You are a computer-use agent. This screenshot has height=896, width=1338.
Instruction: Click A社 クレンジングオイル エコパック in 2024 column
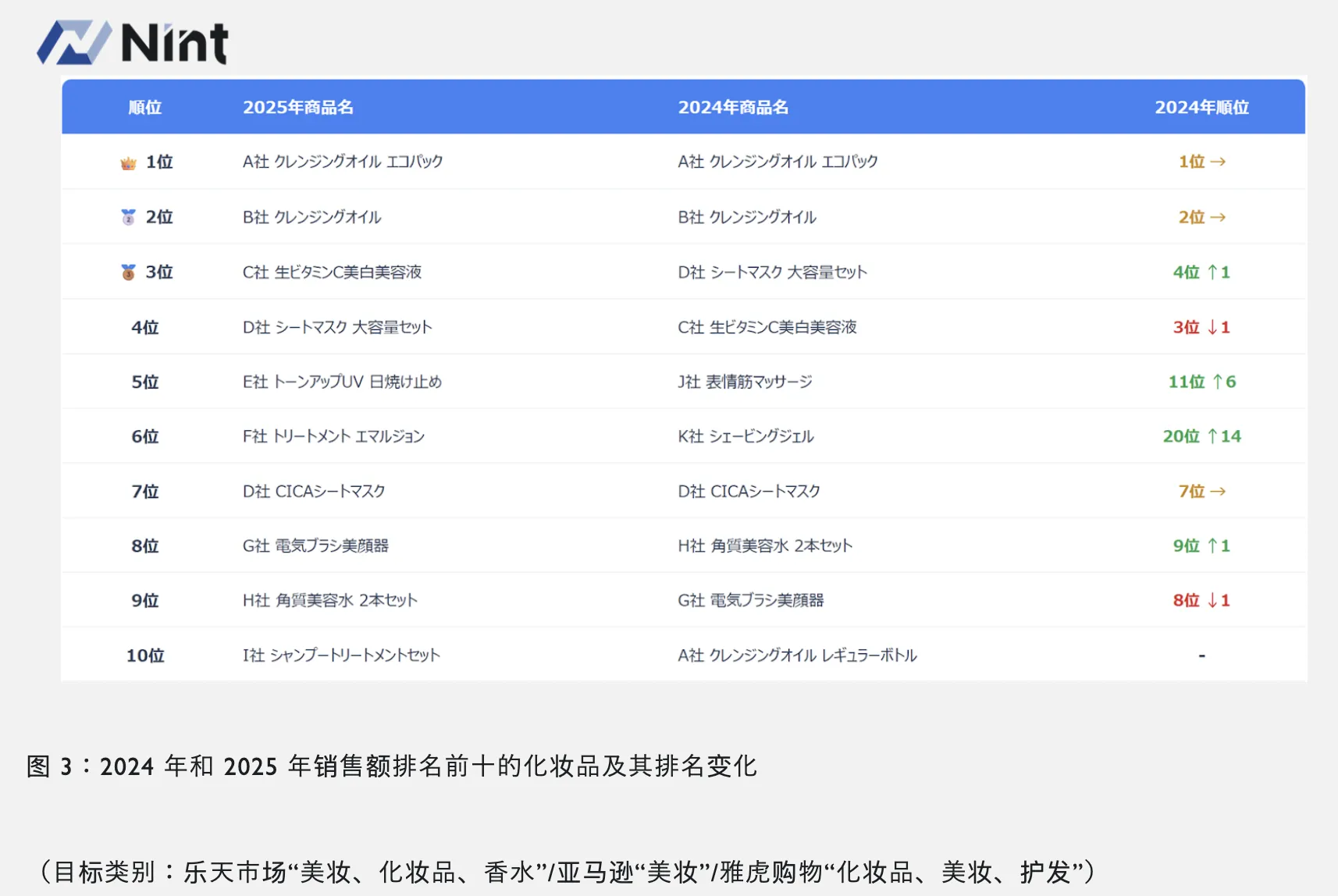[x=778, y=162]
